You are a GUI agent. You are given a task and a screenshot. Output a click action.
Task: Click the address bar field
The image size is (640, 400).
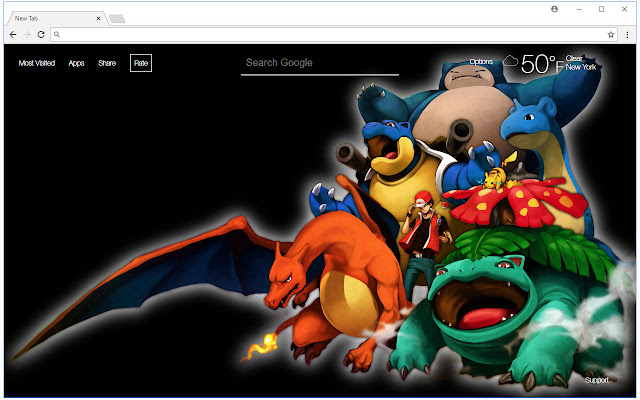333,35
